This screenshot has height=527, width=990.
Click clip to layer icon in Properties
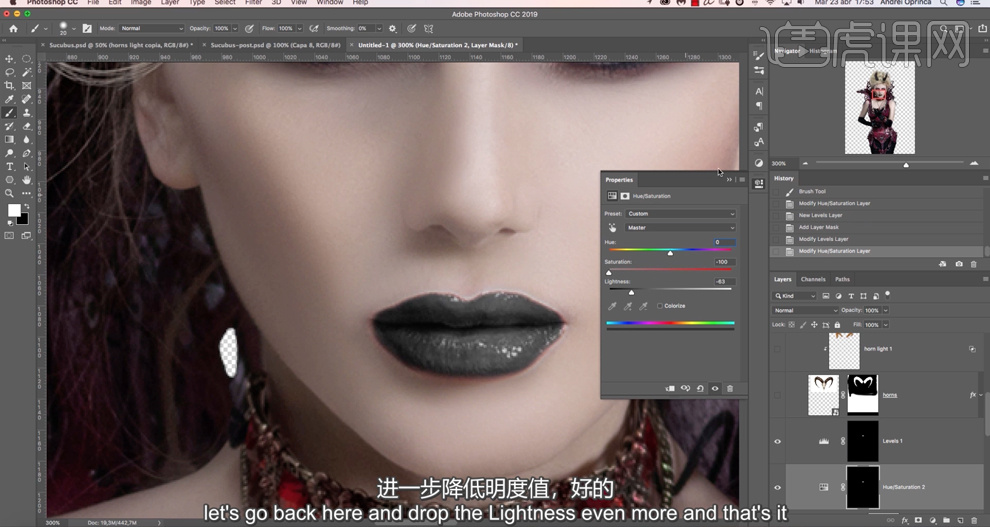pos(670,388)
